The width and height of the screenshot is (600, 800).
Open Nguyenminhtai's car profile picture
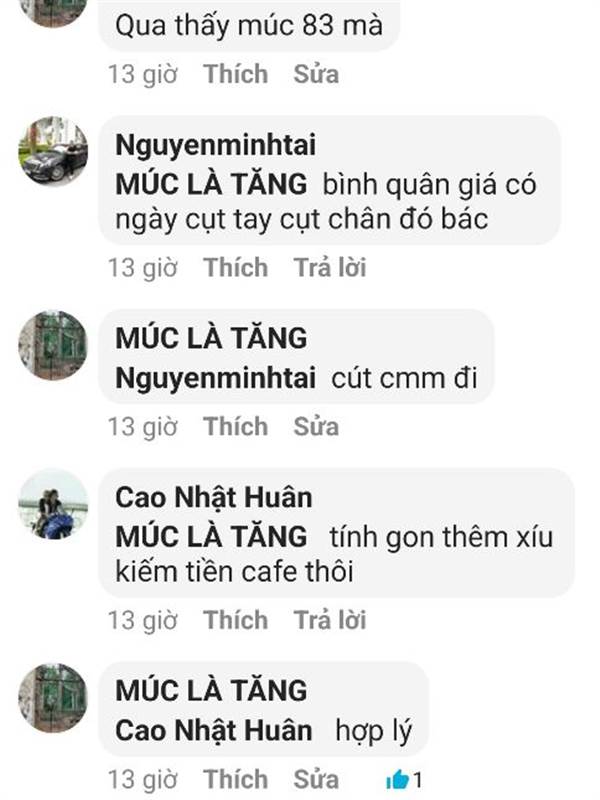click(x=53, y=152)
